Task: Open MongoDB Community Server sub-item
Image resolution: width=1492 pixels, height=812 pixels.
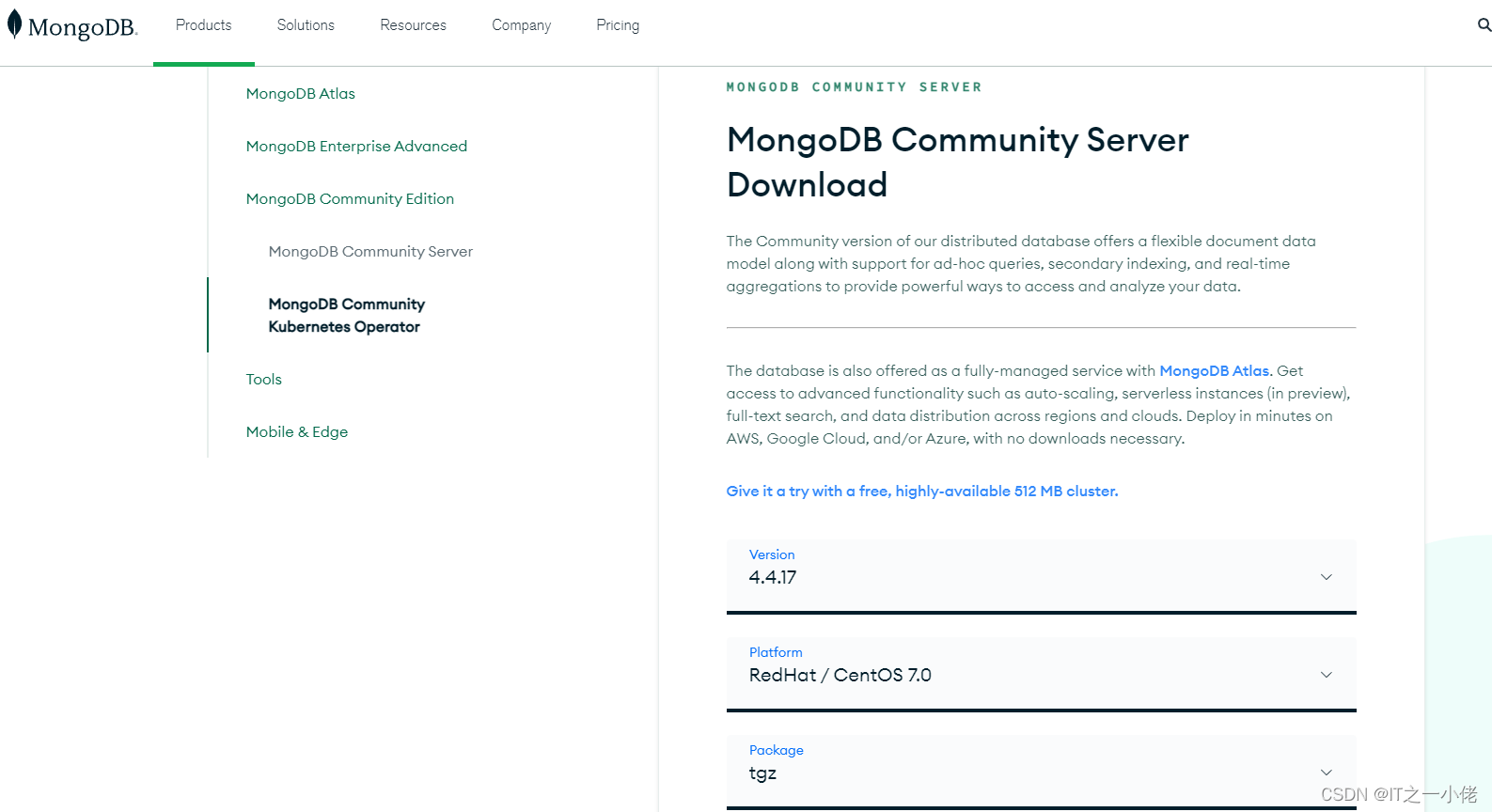Action: pos(370,252)
